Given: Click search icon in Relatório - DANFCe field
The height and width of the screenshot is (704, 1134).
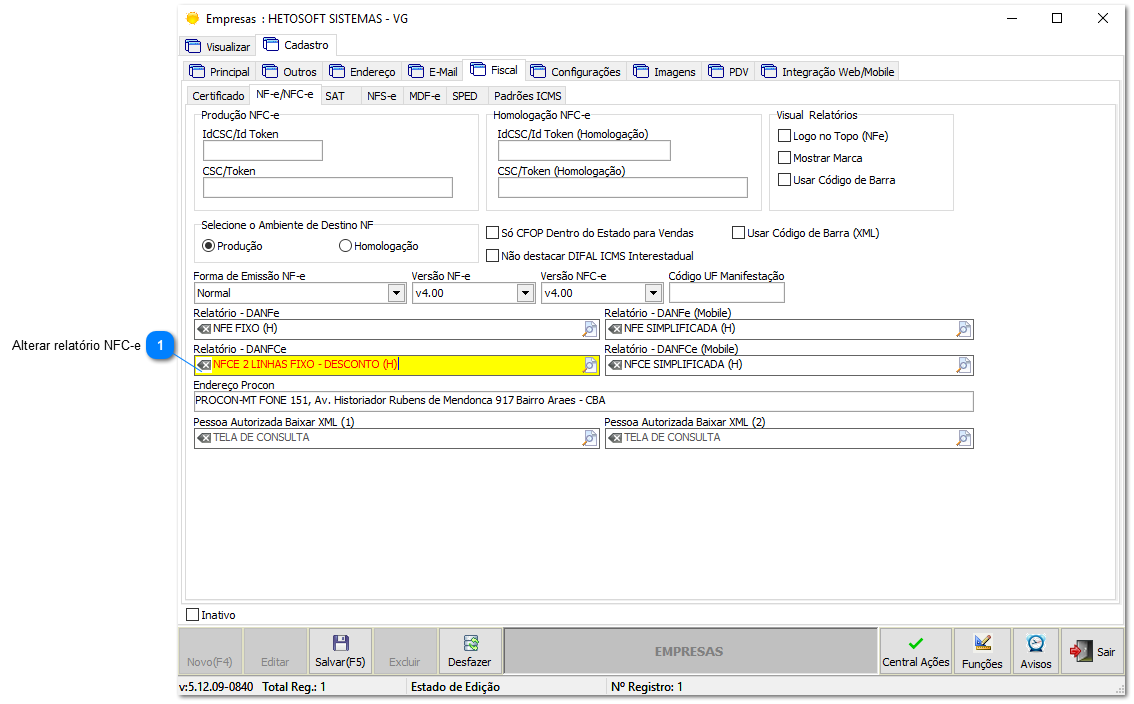Looking at the screenshot, I should (590, 365).
